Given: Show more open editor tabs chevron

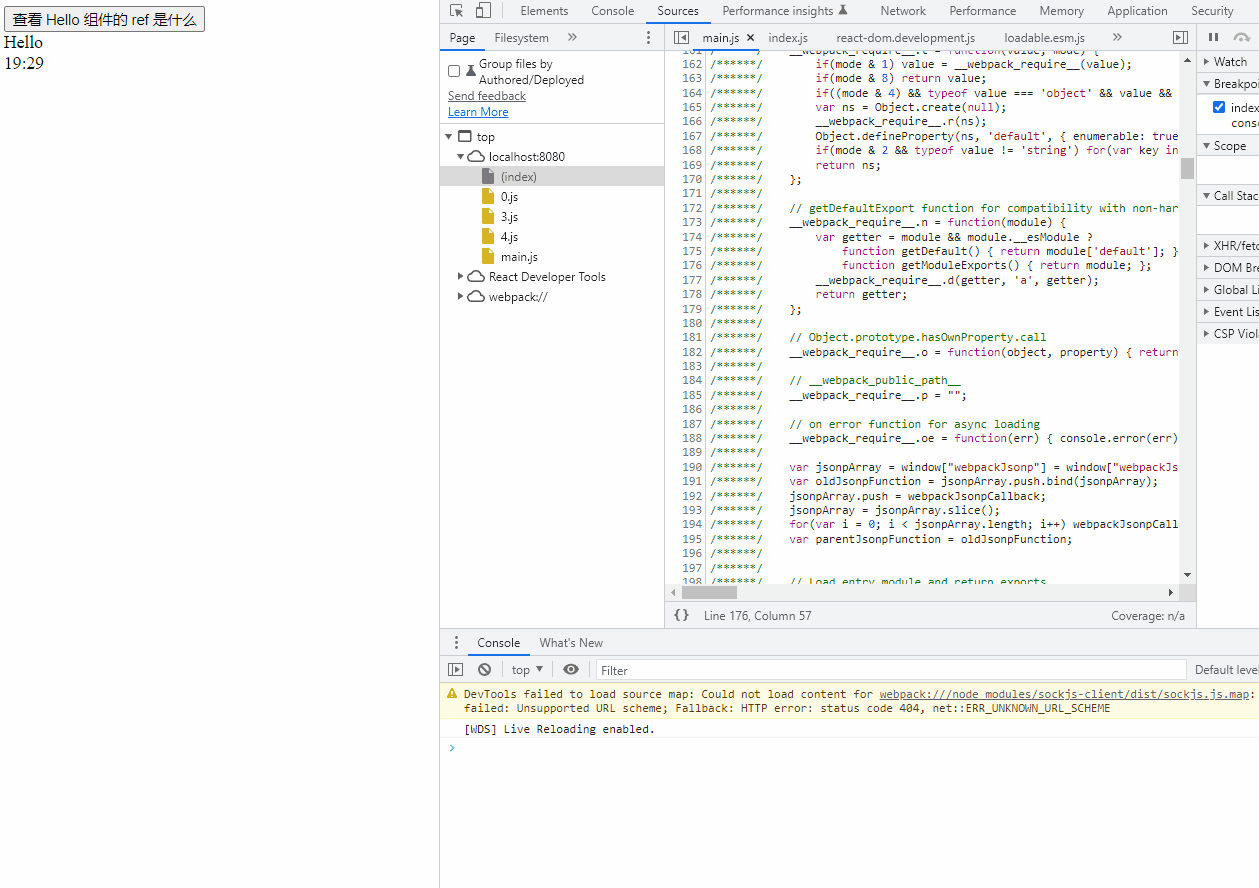Looking at the screenshot, I should point(1117,38).
